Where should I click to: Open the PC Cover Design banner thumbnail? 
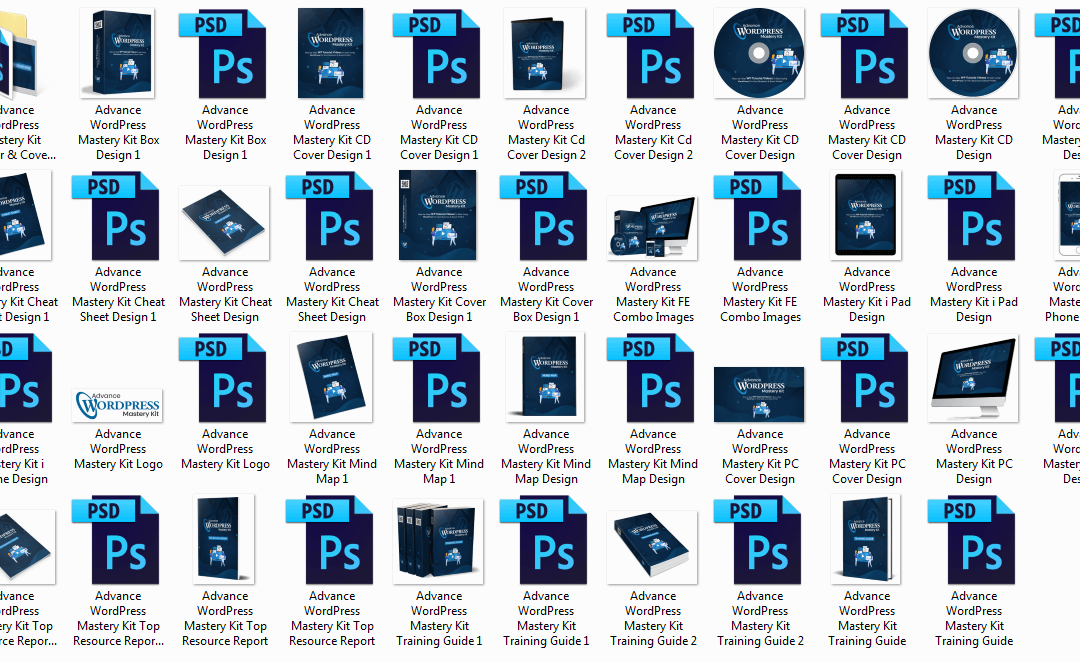pos(759,394)
